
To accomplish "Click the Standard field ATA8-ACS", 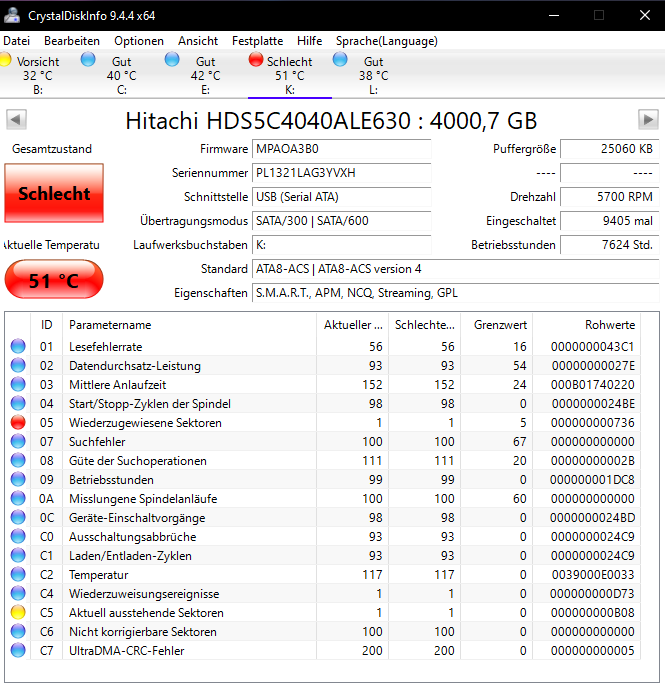I will [455, 269].
